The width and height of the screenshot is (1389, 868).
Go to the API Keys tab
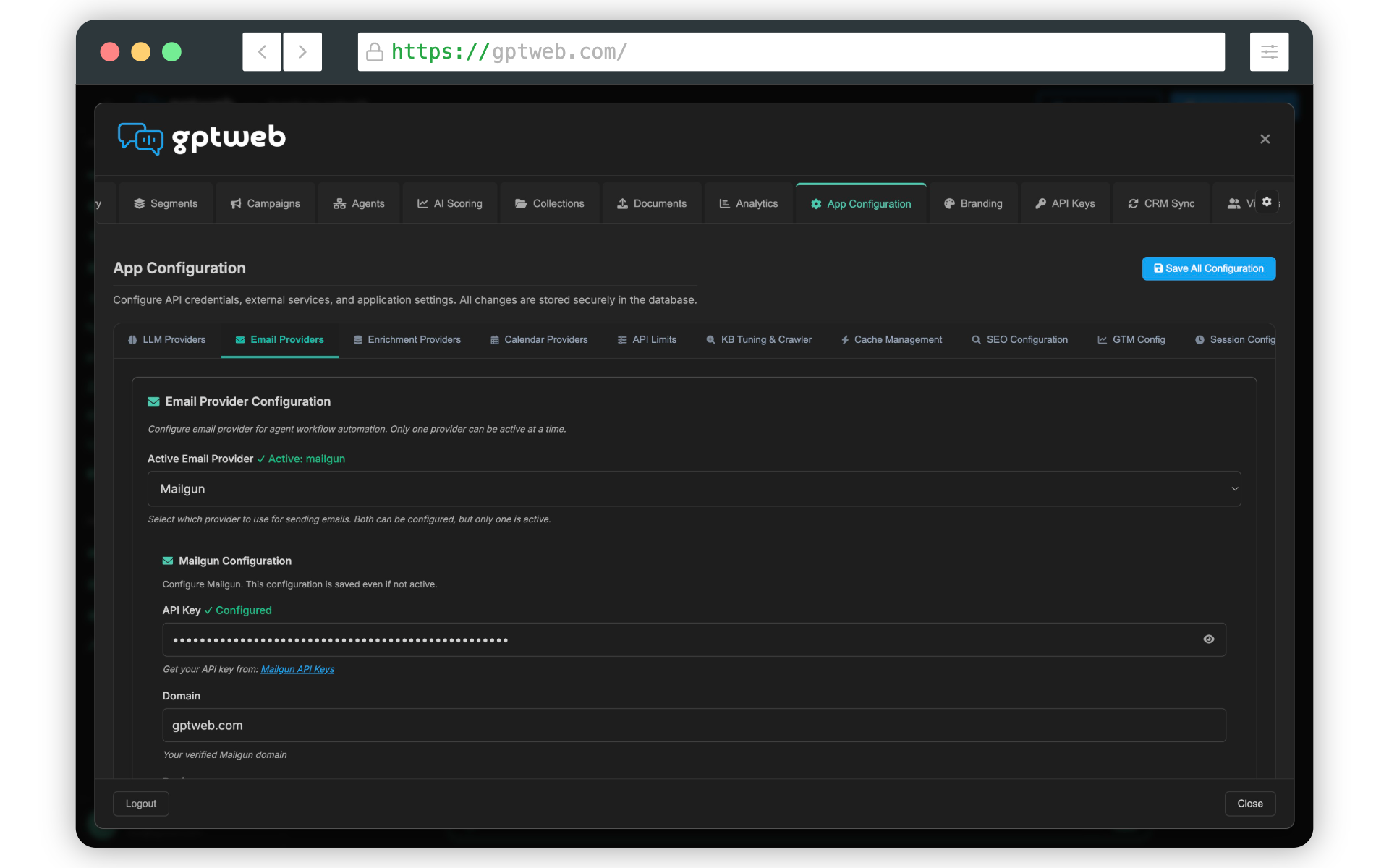pyautogui.click(x=1065, y=204)
